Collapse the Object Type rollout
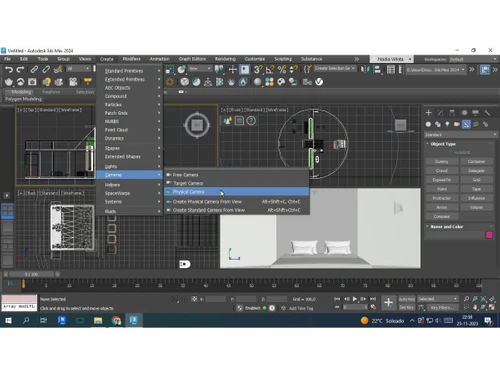This screenshot has height=375, width=500. pos(443,144)
